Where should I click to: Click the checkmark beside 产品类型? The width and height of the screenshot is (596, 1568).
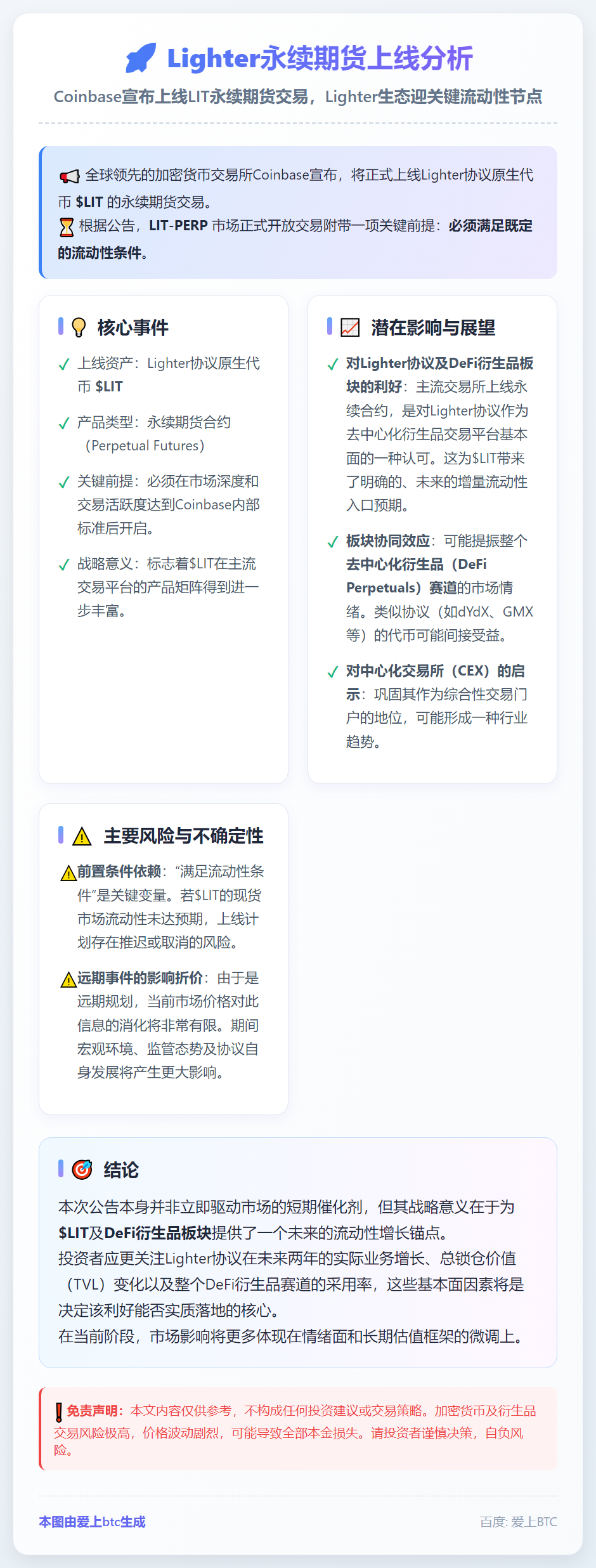63,423
